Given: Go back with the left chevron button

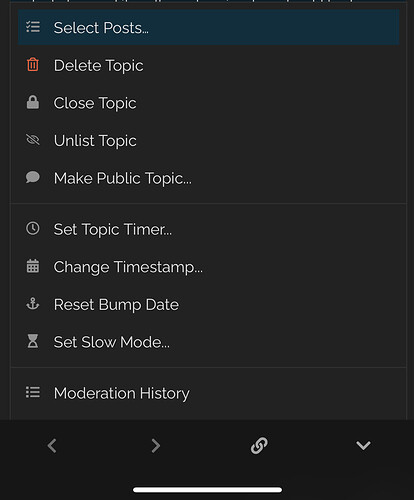Looking at the screenshot, I should click(x=52, y=446).
